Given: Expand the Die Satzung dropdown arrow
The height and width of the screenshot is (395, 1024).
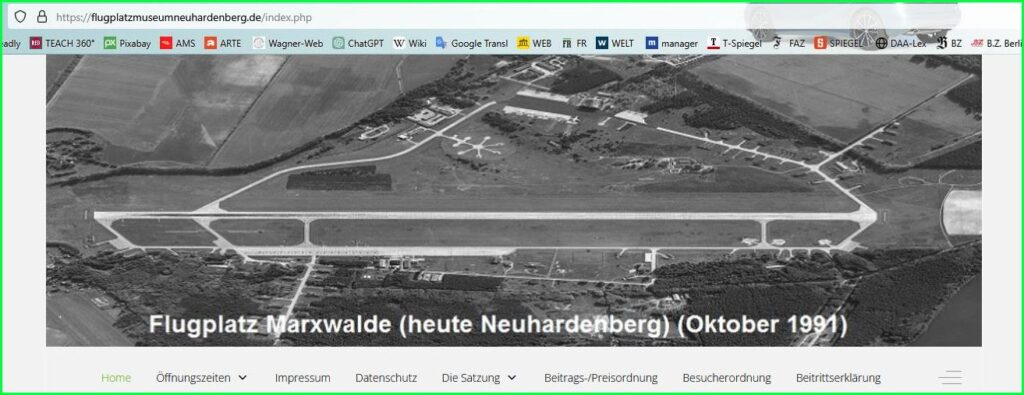Looking at the screenshot, I should point(512,377).
